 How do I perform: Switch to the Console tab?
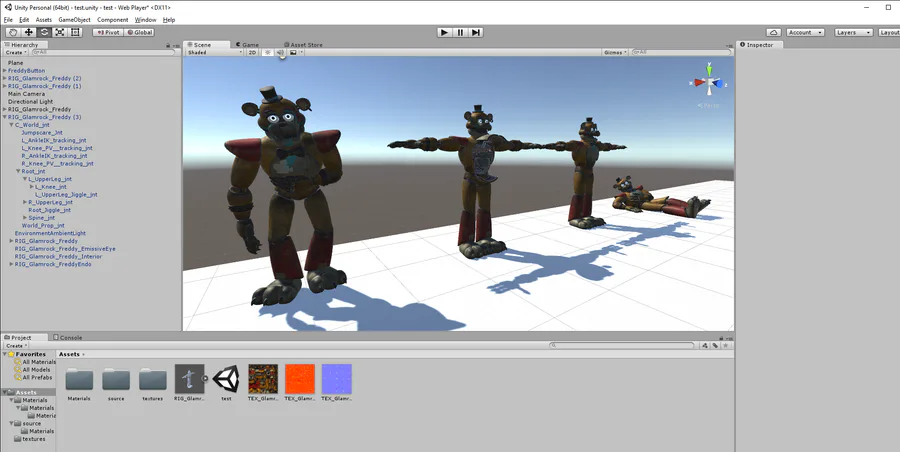click(68, 338)
